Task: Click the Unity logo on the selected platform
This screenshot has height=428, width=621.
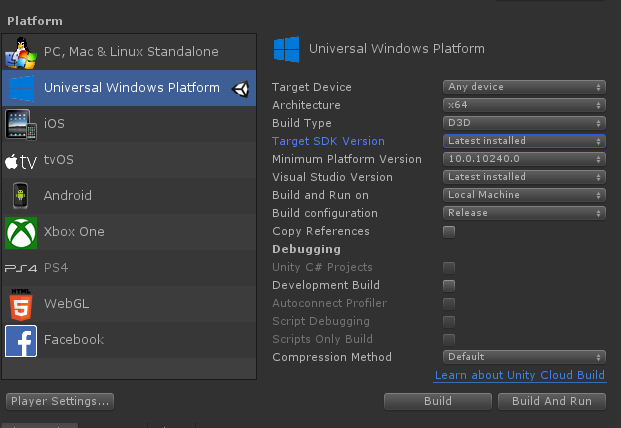Action: coord(240,89)
